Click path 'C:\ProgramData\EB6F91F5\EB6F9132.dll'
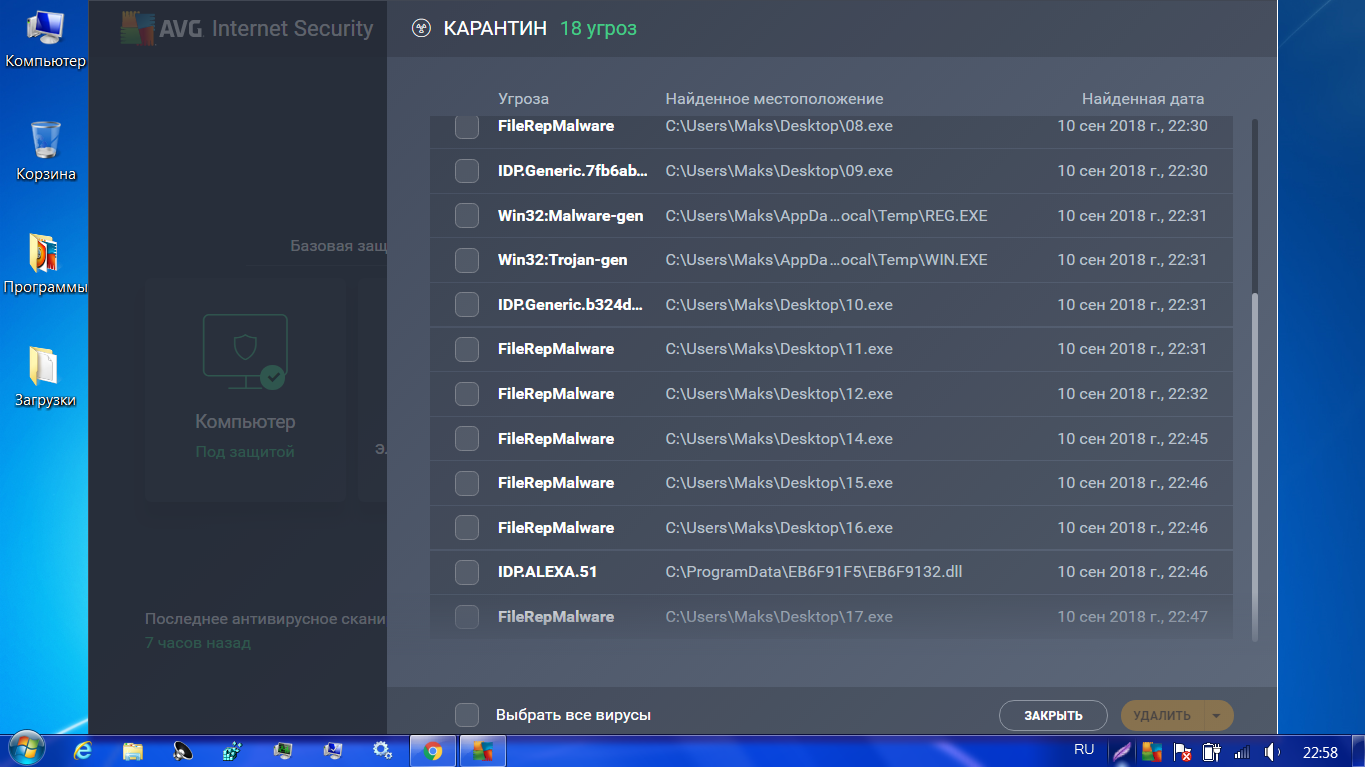This screenshot has height=767, width=1365. click(814, 572)
